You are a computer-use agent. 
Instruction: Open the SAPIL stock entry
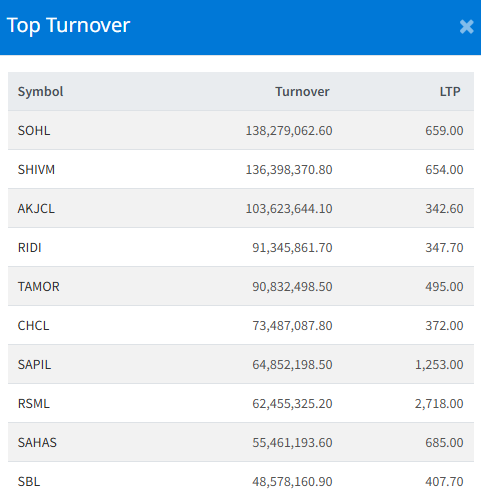[x=34, y=365]
